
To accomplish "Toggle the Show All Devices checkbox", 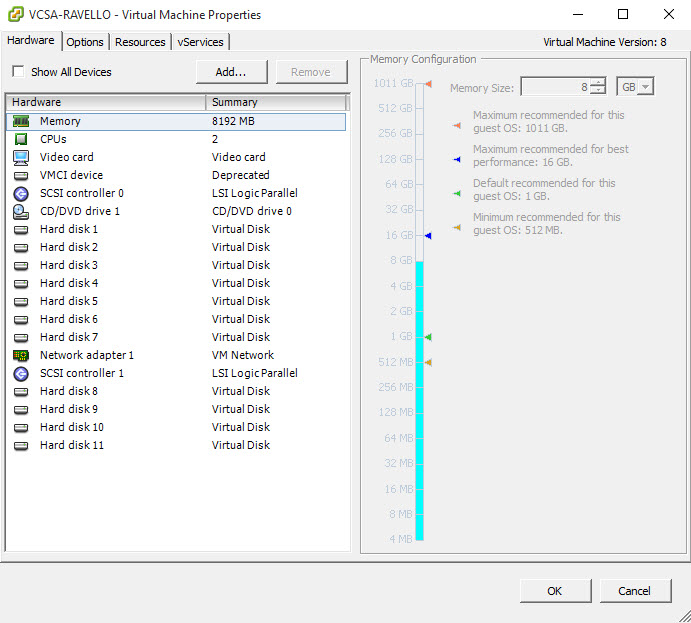I will (18, 72).
